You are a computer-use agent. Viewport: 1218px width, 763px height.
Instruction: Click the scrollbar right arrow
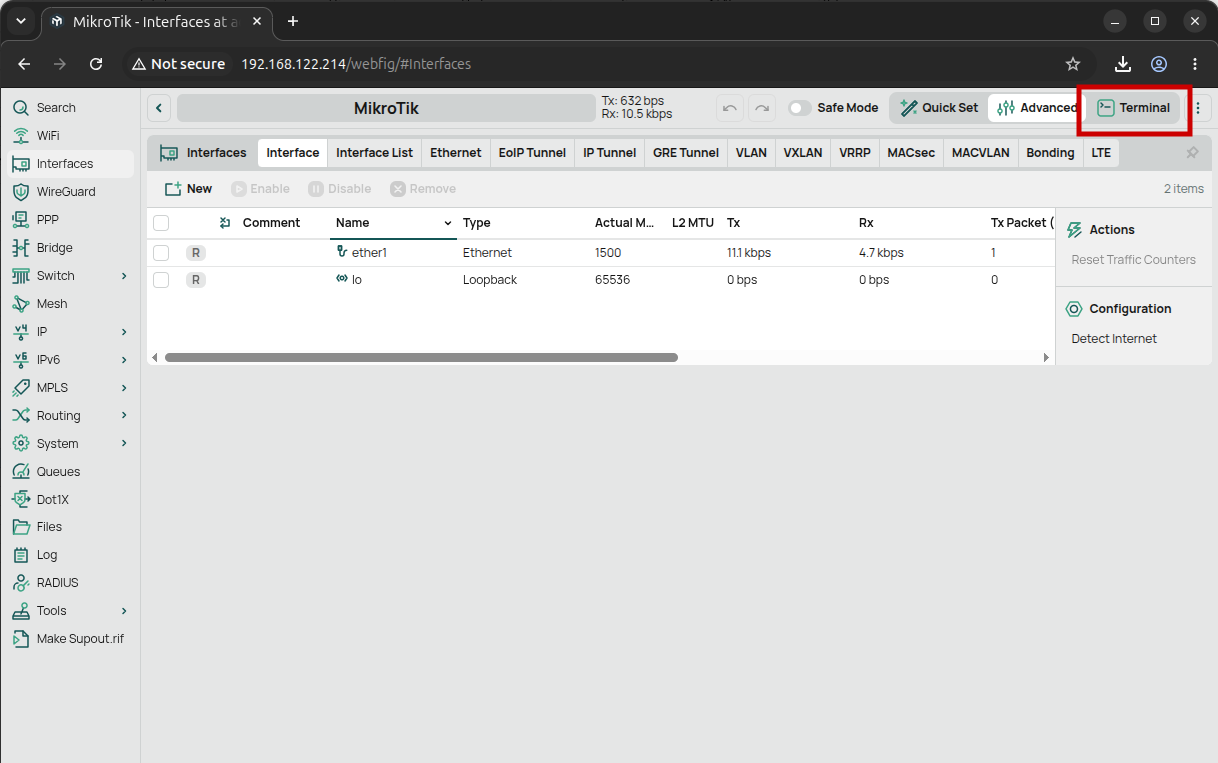click(1046, 357)
